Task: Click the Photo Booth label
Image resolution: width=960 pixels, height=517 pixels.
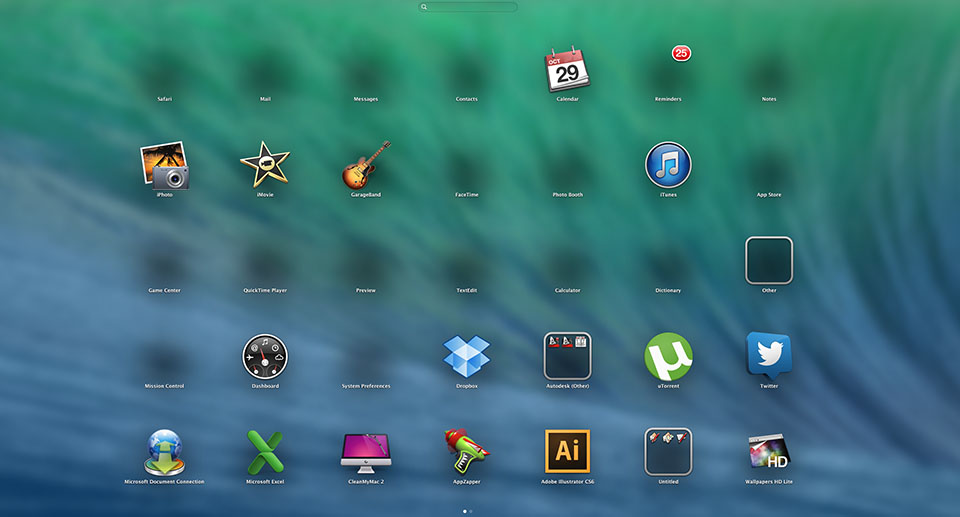Action: pyautogui.click(x=567, y=195)
